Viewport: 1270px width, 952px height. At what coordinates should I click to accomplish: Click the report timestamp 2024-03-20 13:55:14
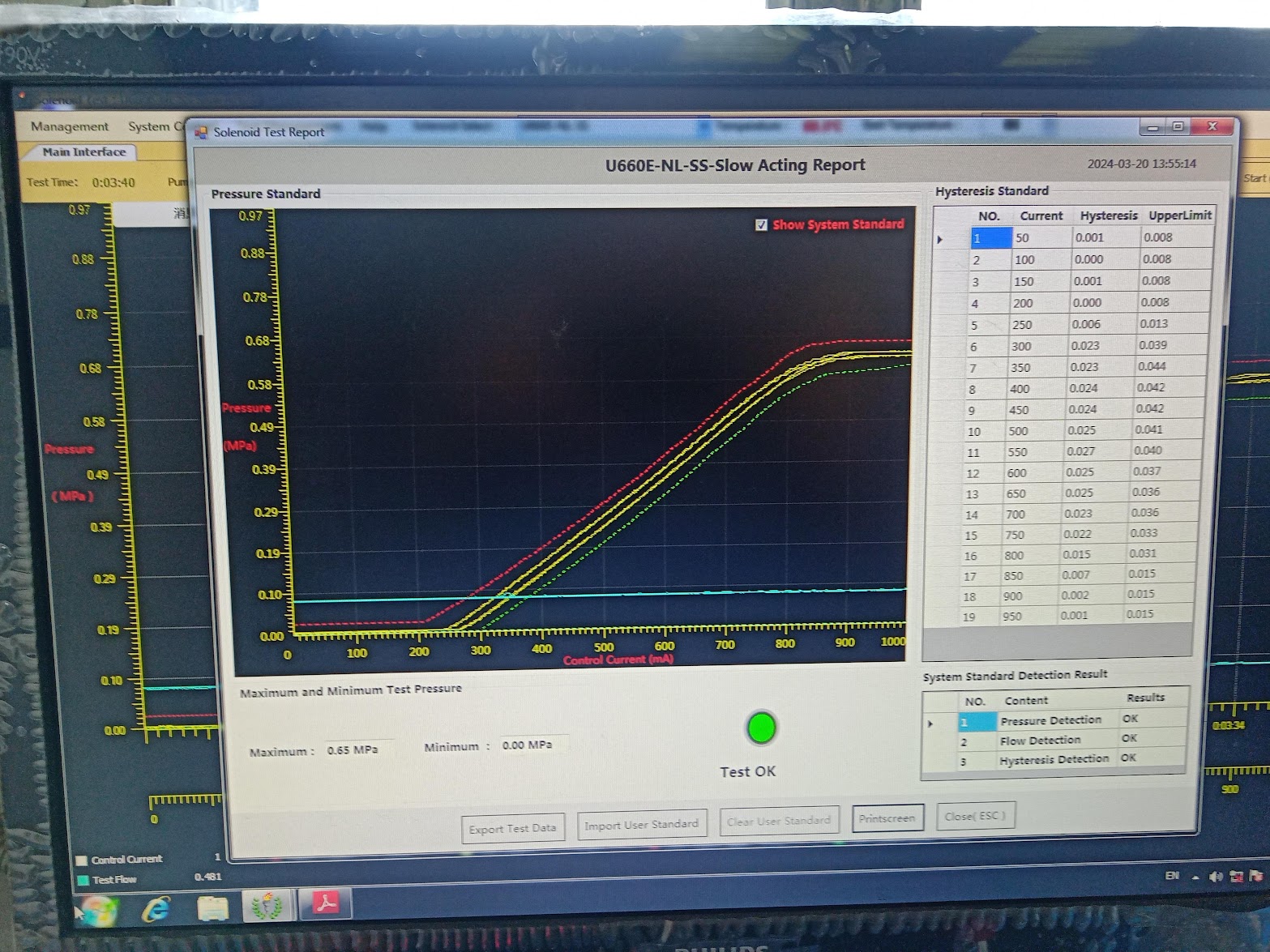[1142, 164]
